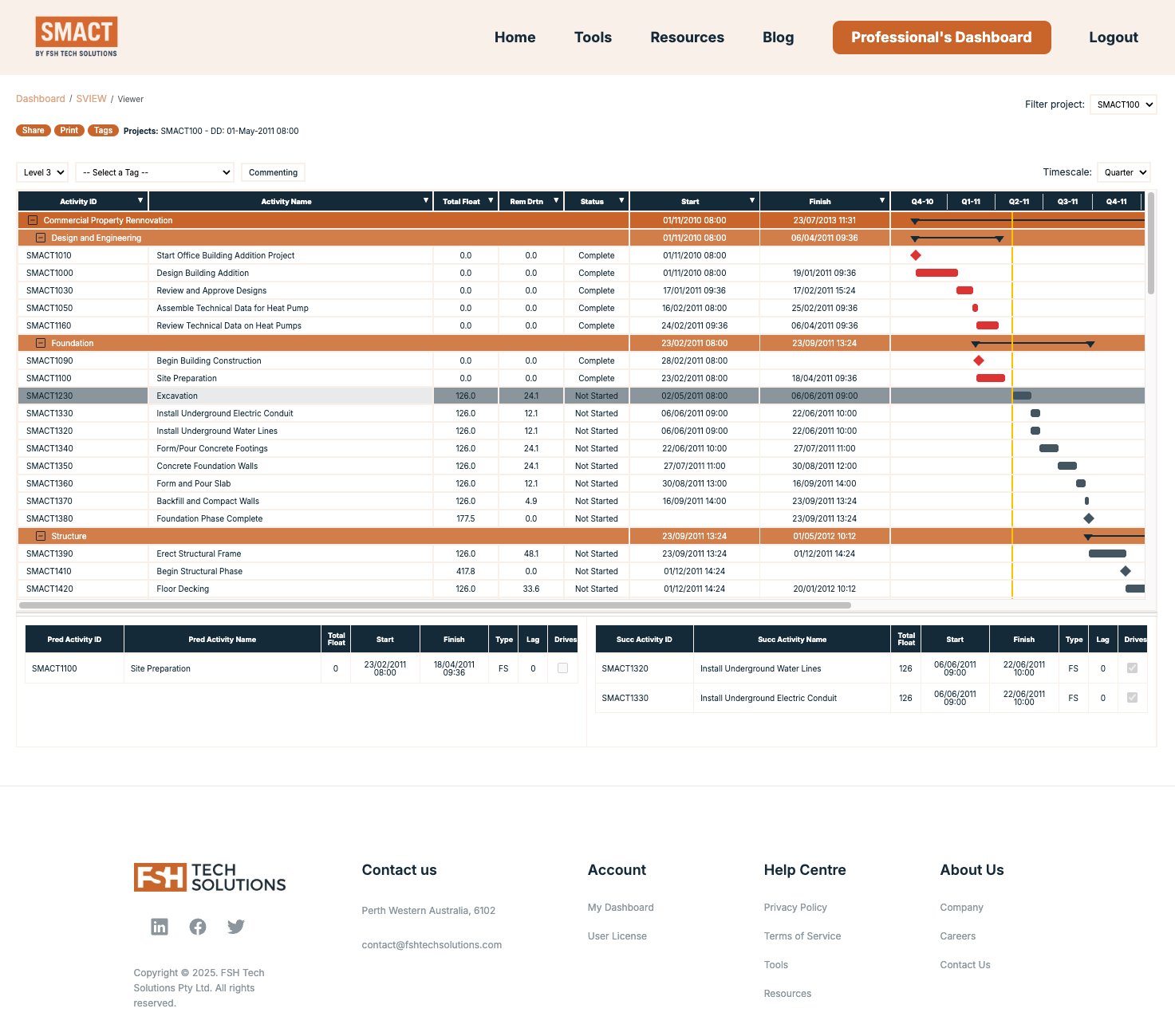1175x1036 pixels.
Task: Uncheck Drives for Install Underground Water Lines
Action: (1132, 668)
